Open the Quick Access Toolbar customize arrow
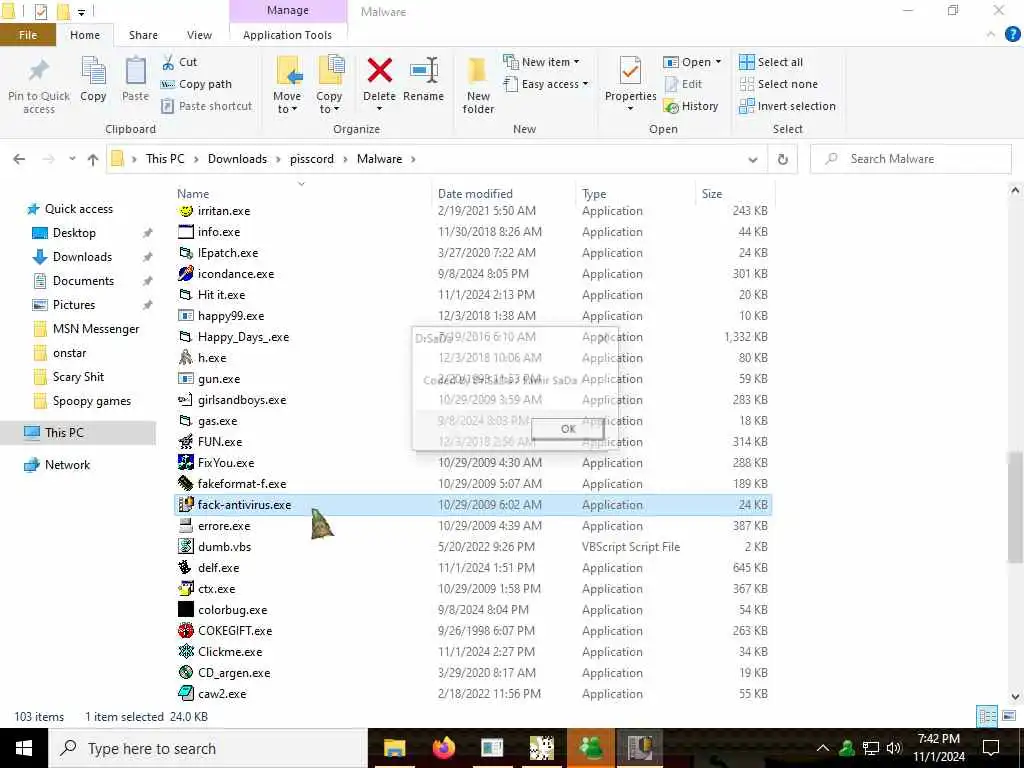Viewport: 1024px width, 768px height. (82, 12)
